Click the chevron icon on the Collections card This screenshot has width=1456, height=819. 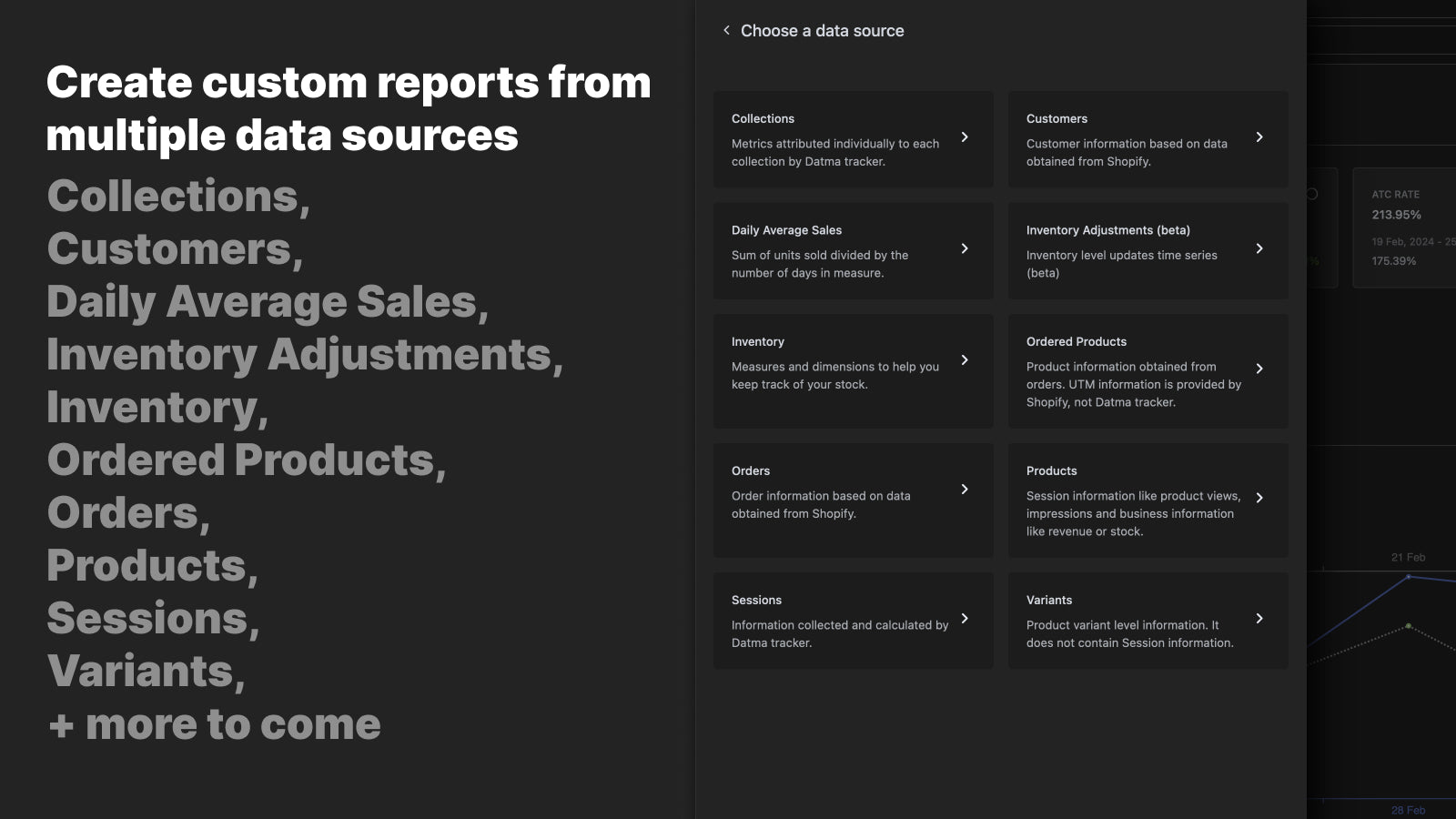[966, 138]
